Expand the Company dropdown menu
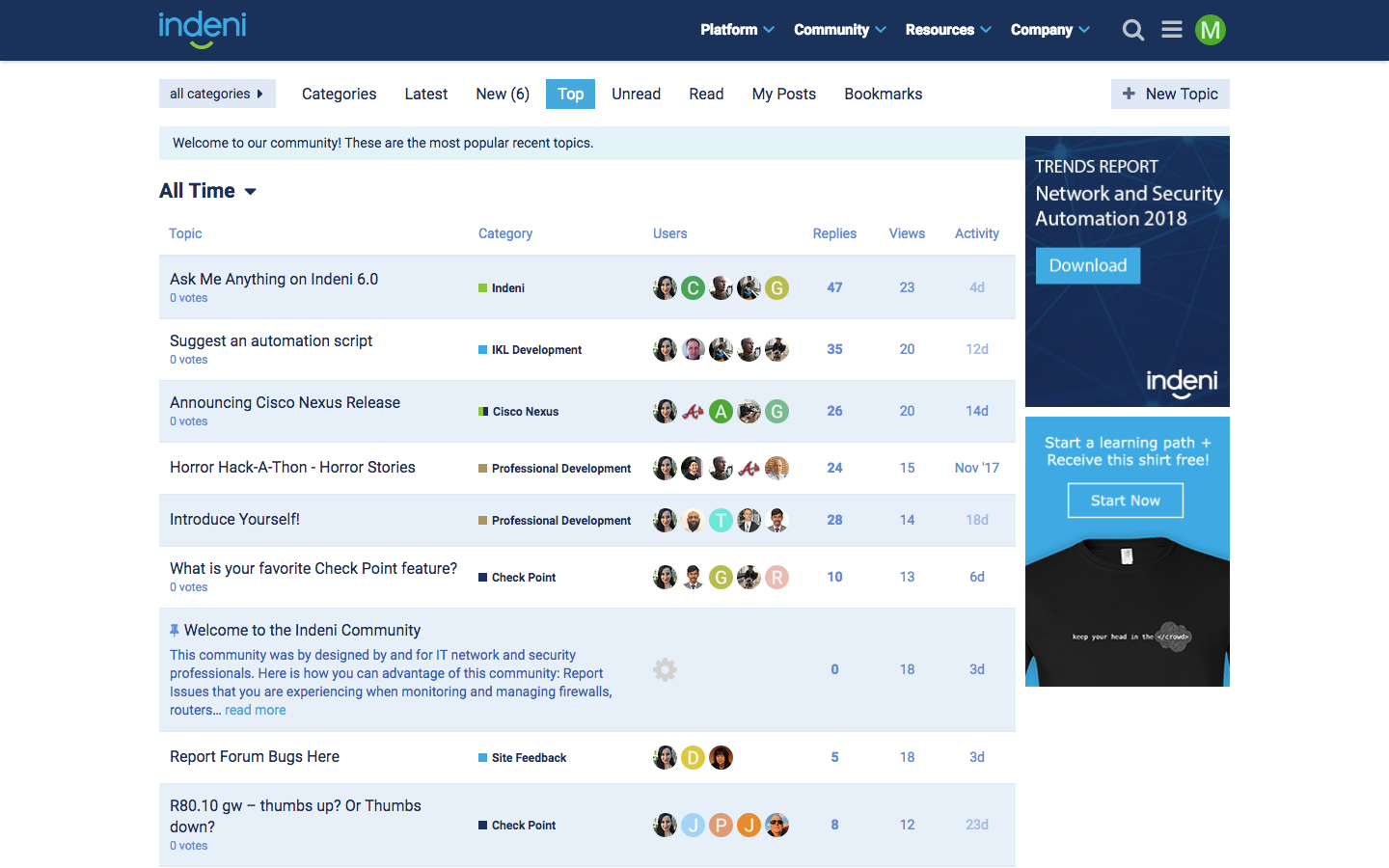This screenshot has height=868, width=1389. (1050, 30)
